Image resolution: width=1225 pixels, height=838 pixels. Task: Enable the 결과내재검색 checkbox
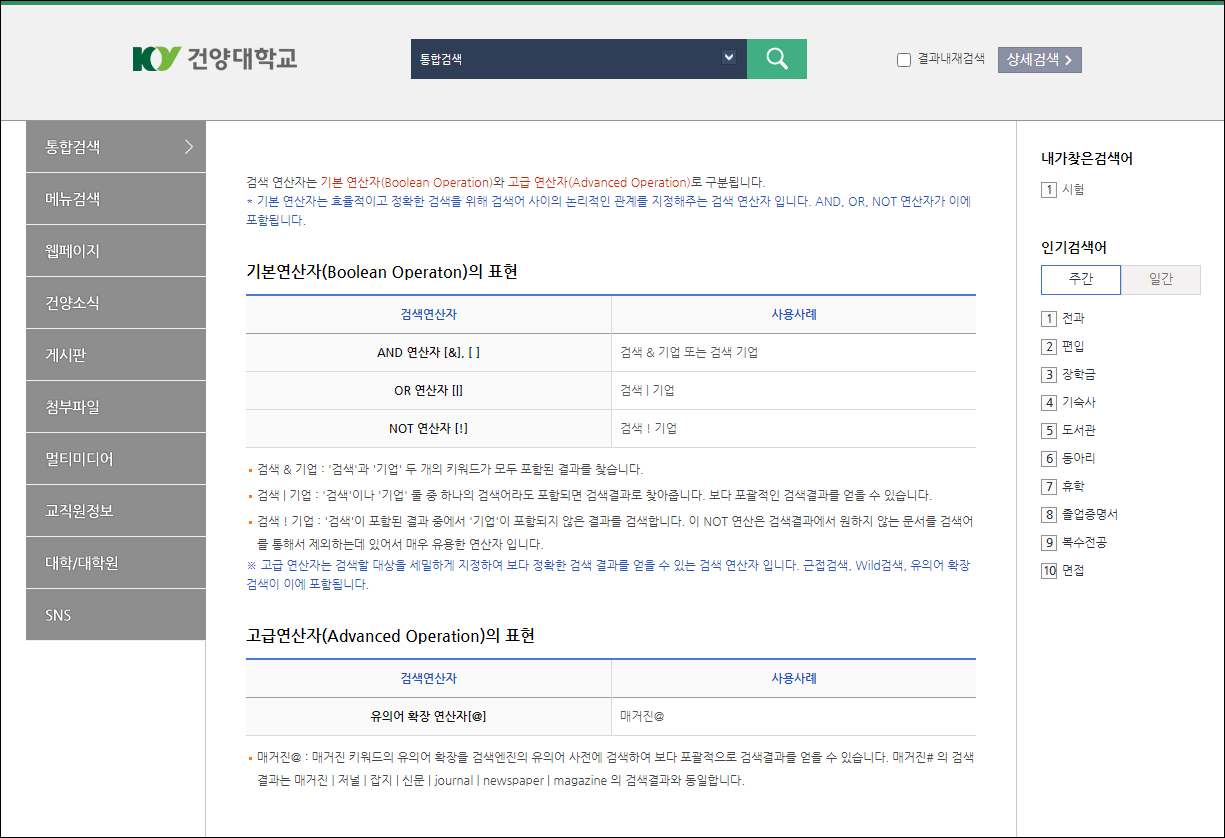[x=904, y=60]
